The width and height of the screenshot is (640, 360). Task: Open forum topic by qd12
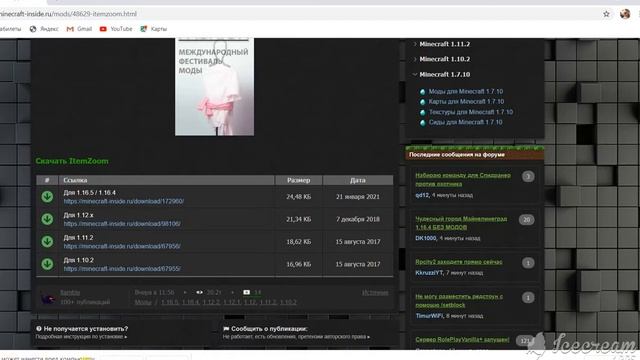tap(463, 180)
